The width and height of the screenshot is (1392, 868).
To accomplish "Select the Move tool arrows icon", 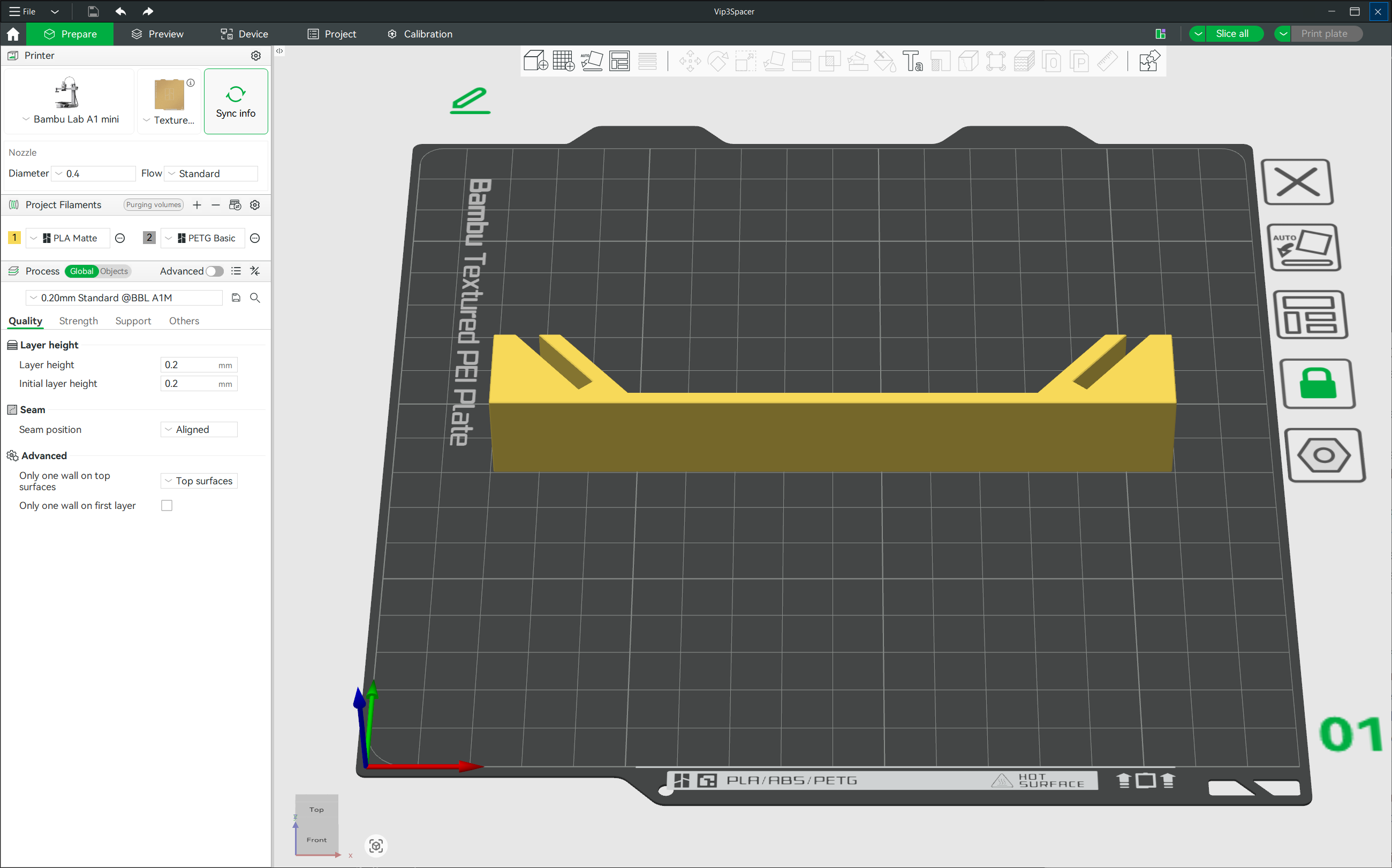I will pyautogui.click(x=690, y=61).
